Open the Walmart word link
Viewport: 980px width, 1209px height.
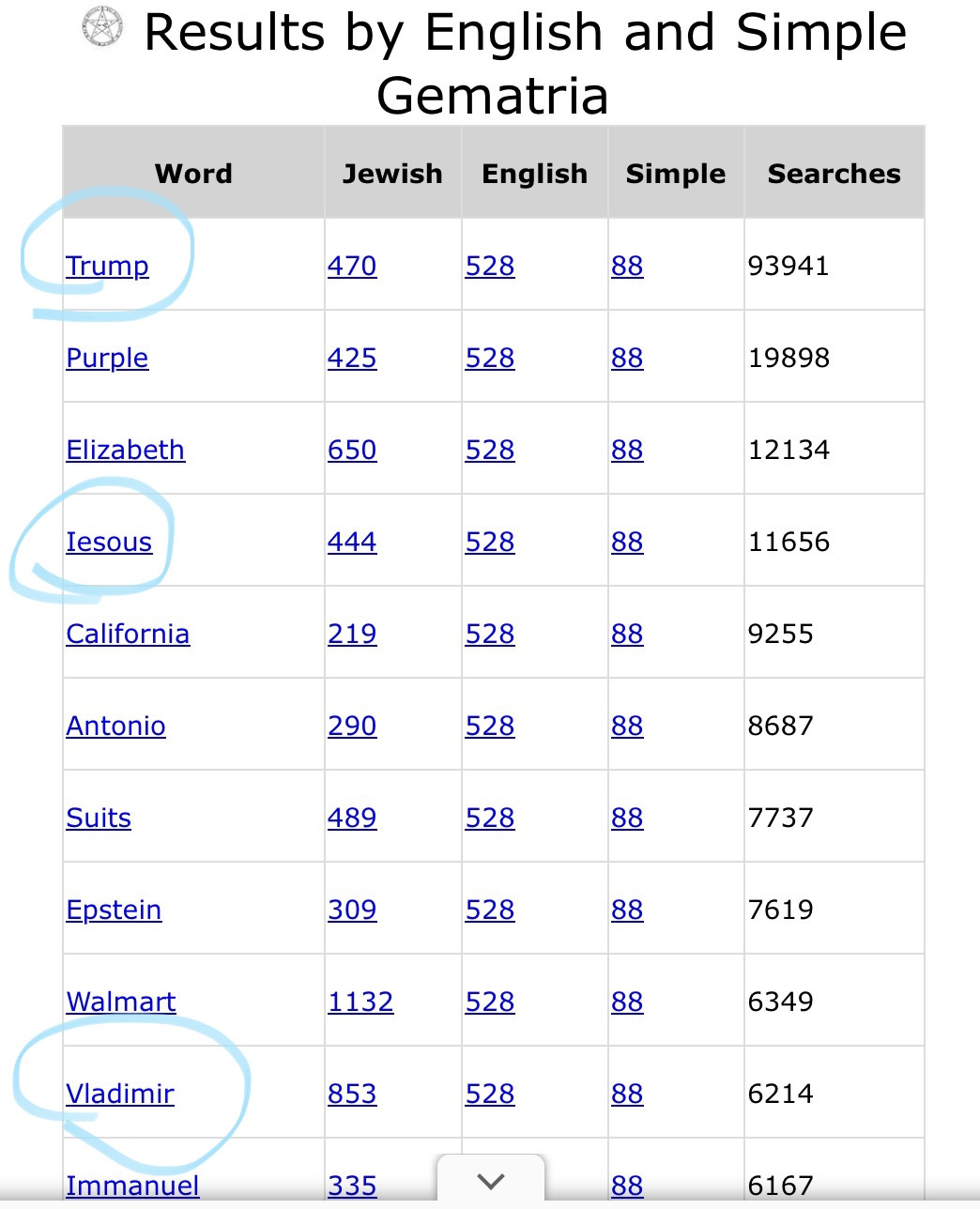pos(121,1002)
